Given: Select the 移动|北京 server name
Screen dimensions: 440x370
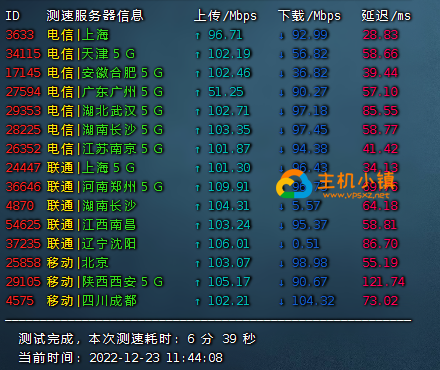Looking at the screenshot, I should 78,263.
